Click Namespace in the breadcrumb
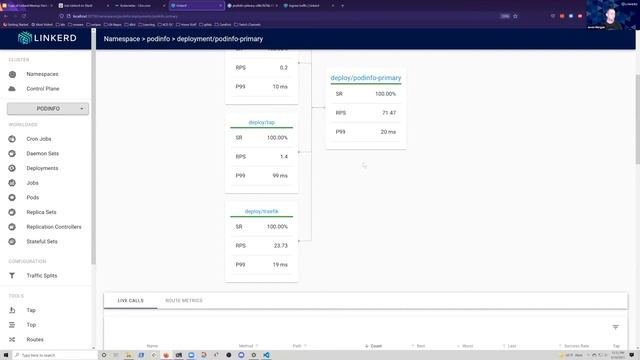 tap(122, 39)
